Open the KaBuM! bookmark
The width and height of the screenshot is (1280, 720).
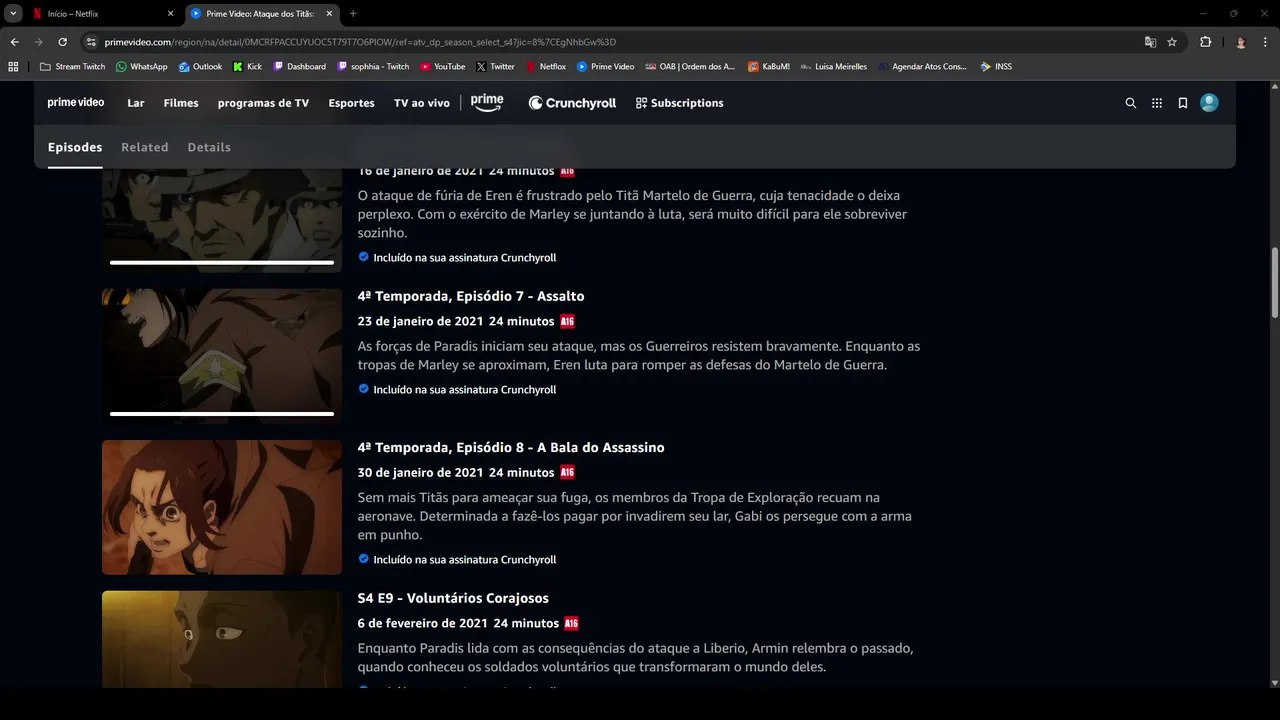coord(768,67)
